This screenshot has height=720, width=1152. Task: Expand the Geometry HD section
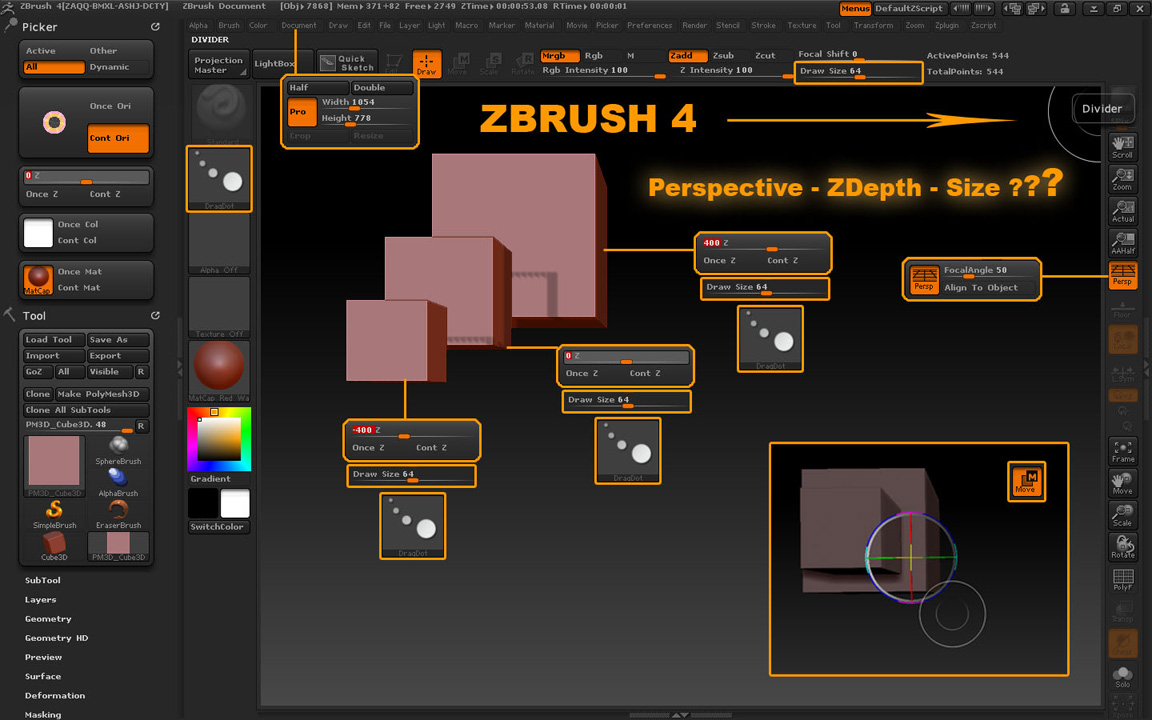[x=57, y=638]
